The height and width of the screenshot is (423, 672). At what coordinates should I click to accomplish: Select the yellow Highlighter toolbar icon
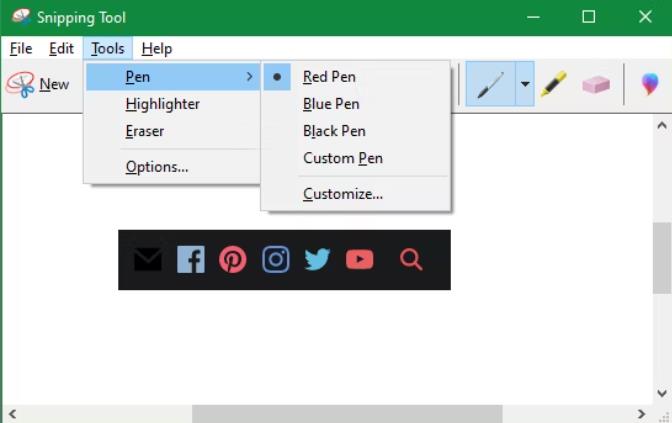pyautogui.click(x=553, y=84)
